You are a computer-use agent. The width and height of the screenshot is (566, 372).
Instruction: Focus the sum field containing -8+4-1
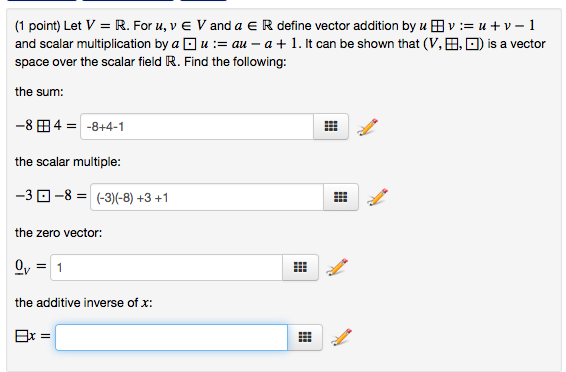click(x=197, y=127)
